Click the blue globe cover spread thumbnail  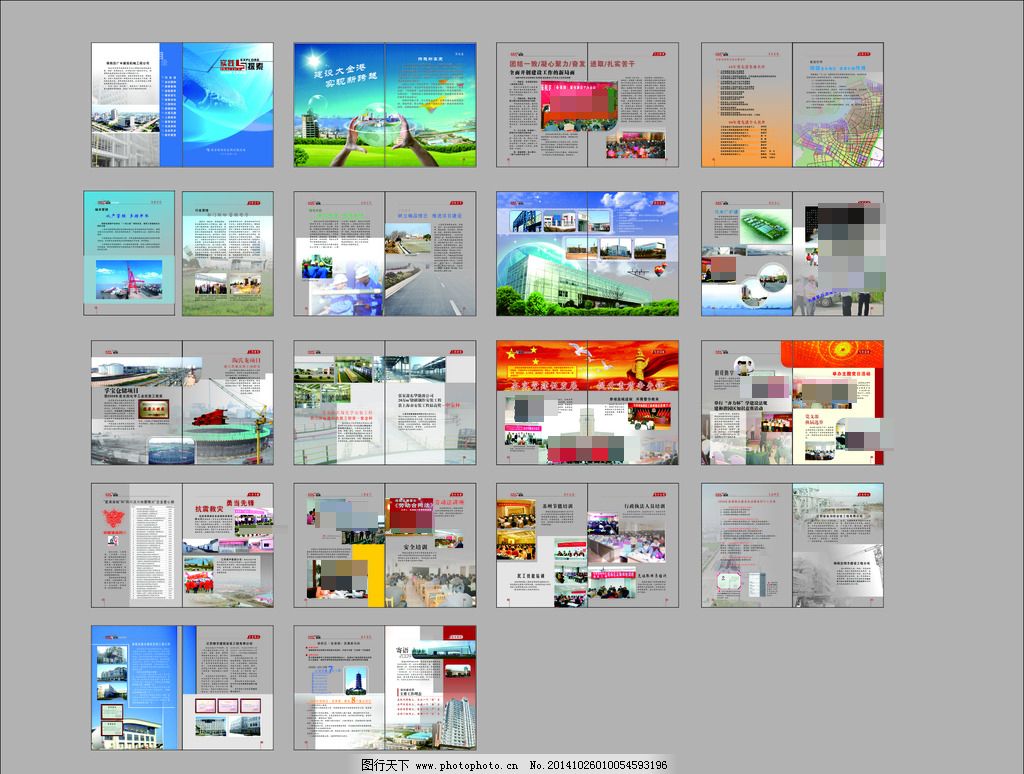pos(182,104)
